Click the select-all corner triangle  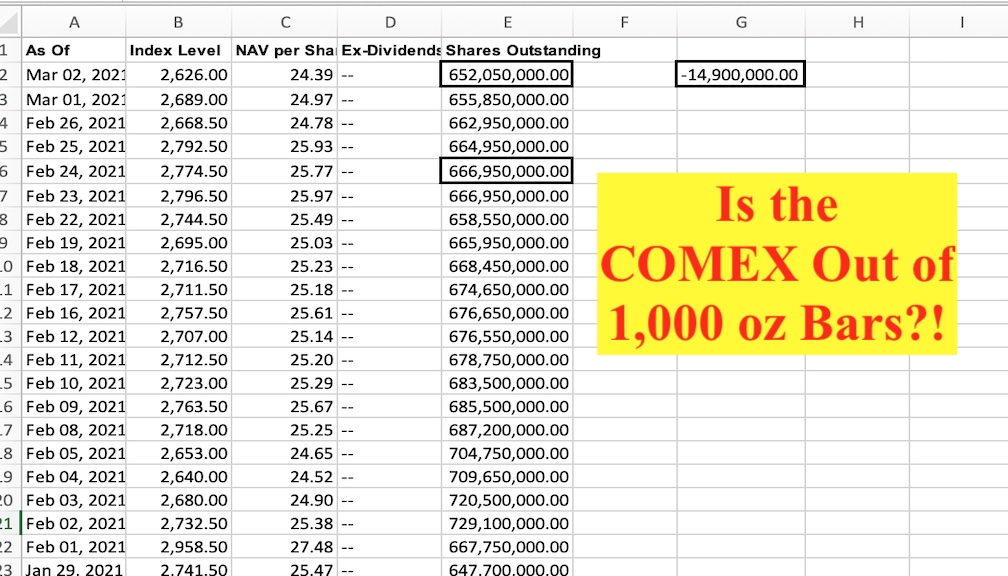tap(10, 22)
